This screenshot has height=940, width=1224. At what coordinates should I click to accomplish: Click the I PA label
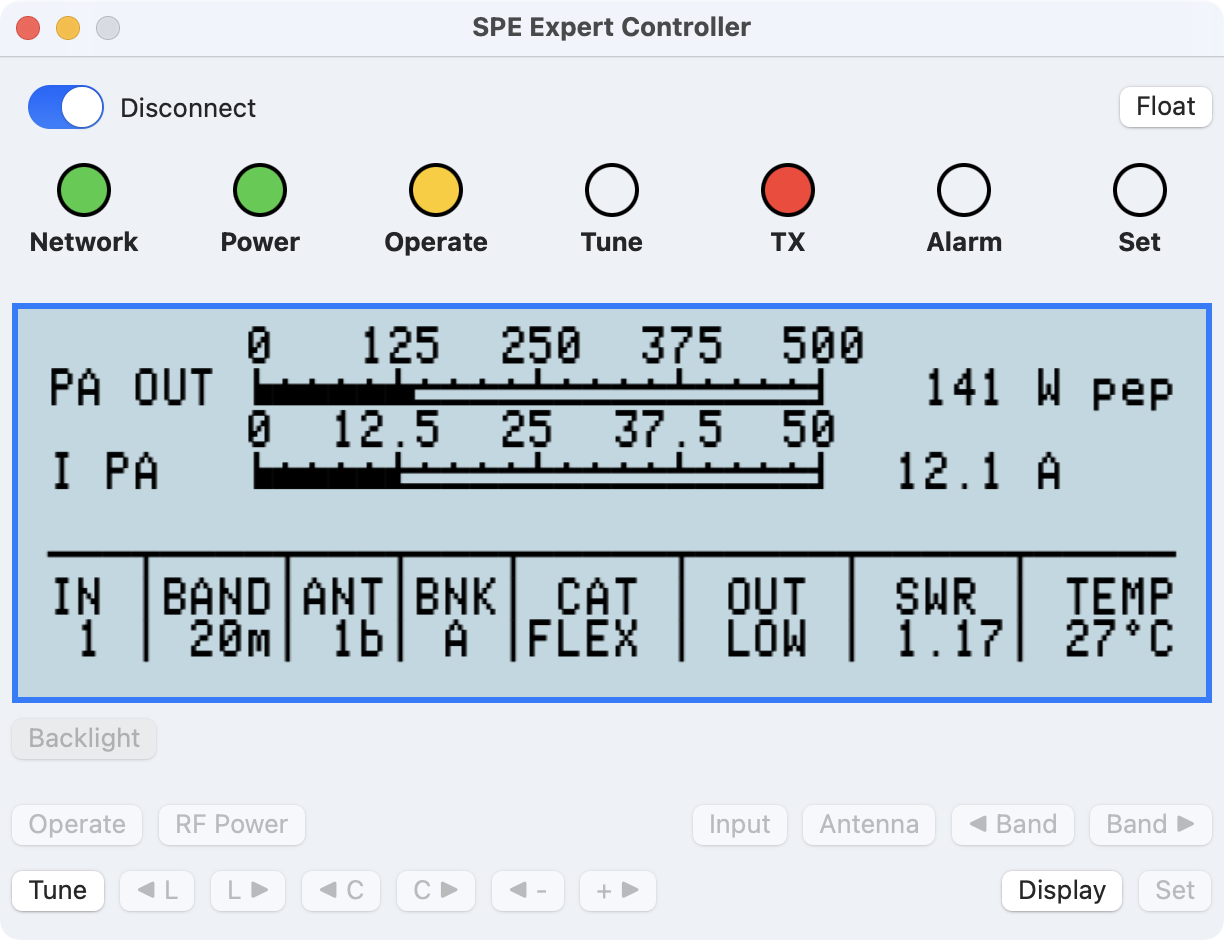[x=104, y=471]
